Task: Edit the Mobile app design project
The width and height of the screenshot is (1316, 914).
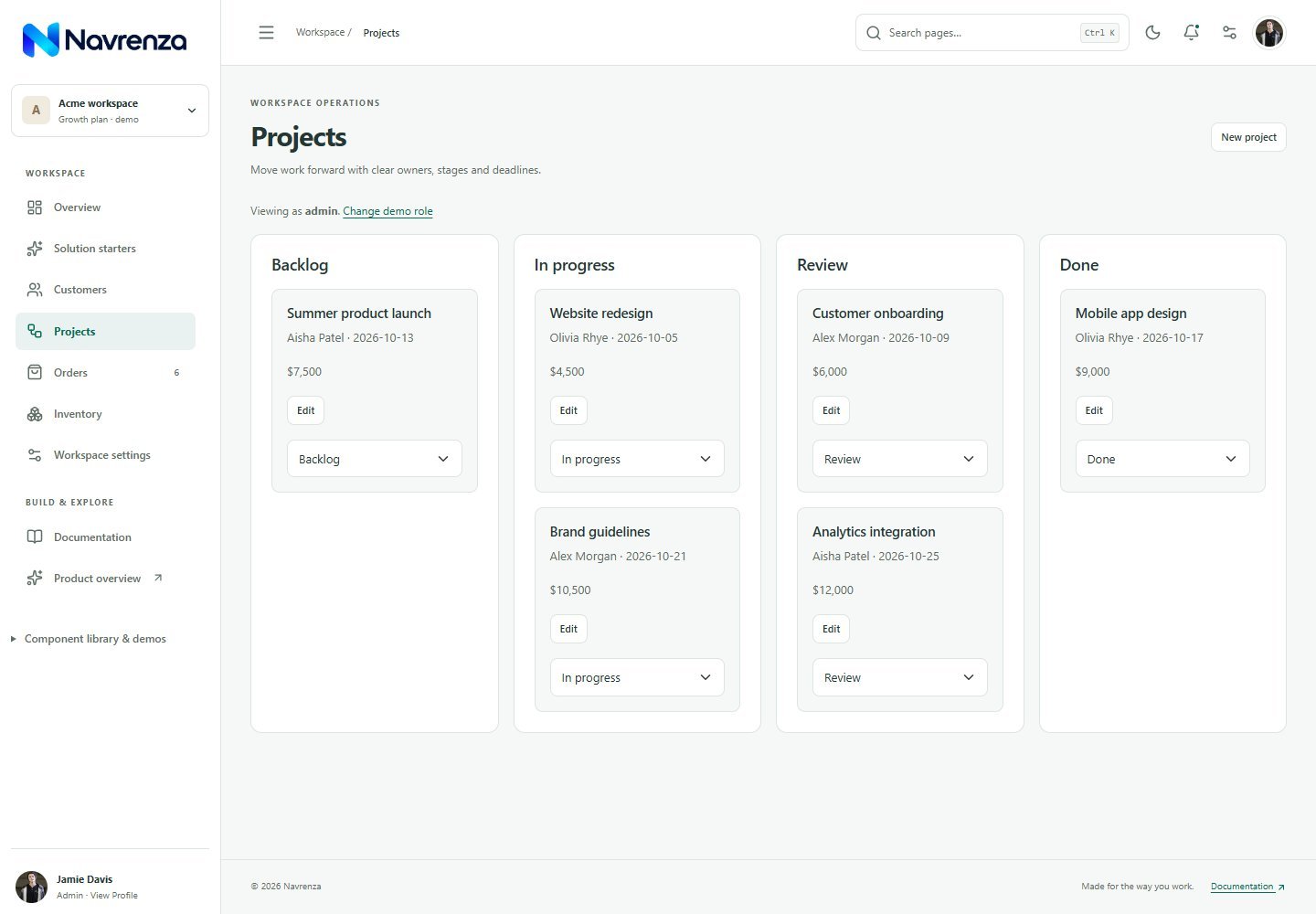Action: (x=1094, y=410)
